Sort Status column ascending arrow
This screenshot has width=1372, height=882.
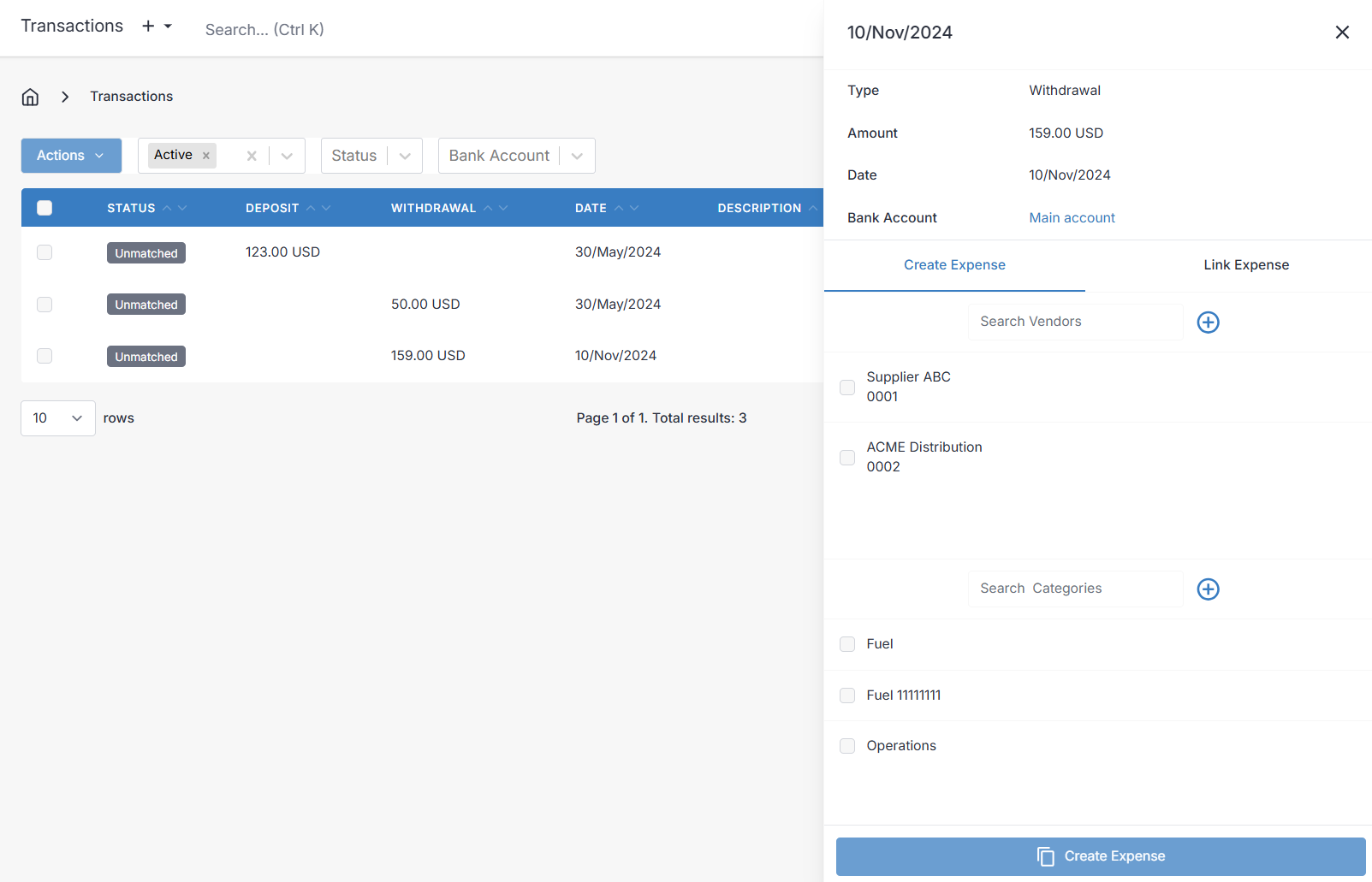[168, 208]
